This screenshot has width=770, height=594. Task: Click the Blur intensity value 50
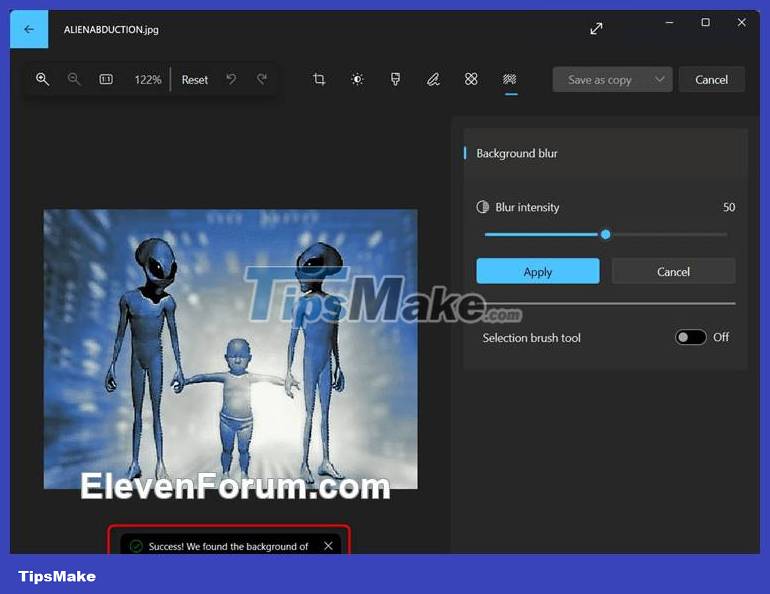(x=729, y=207)
